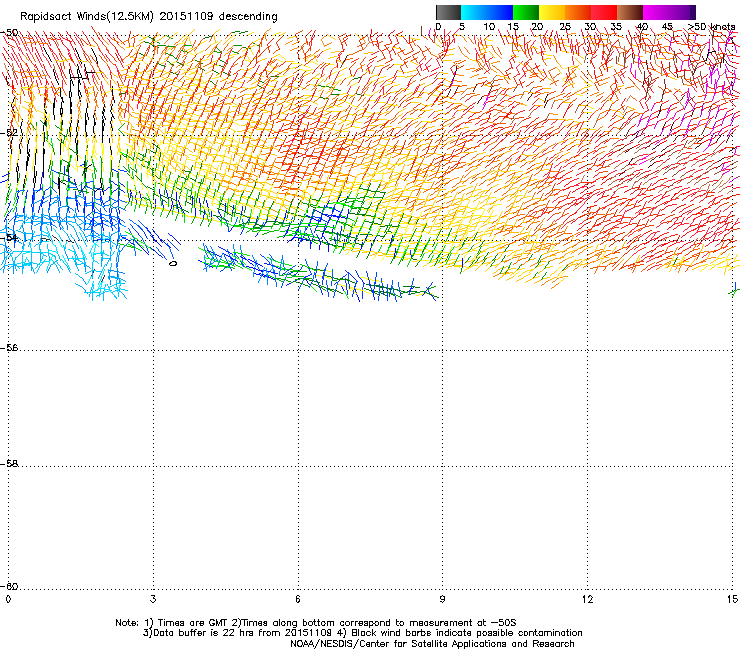
Task: Click the -52 latitude axis label
Action: tap(10, 133)
